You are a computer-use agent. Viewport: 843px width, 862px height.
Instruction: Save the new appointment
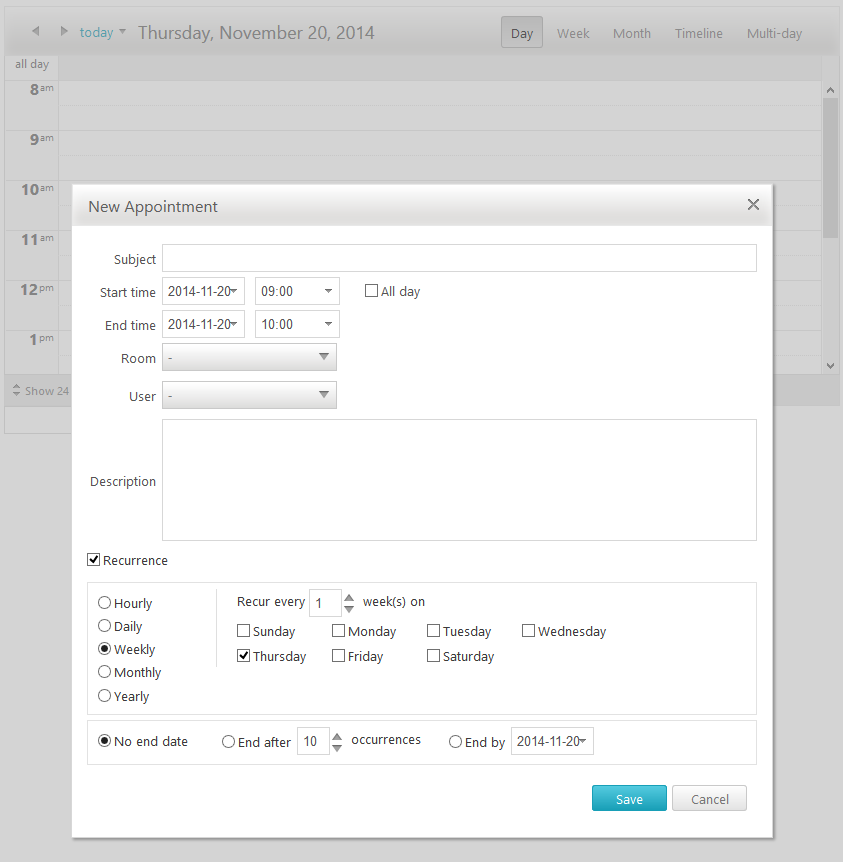pos(629,798)
